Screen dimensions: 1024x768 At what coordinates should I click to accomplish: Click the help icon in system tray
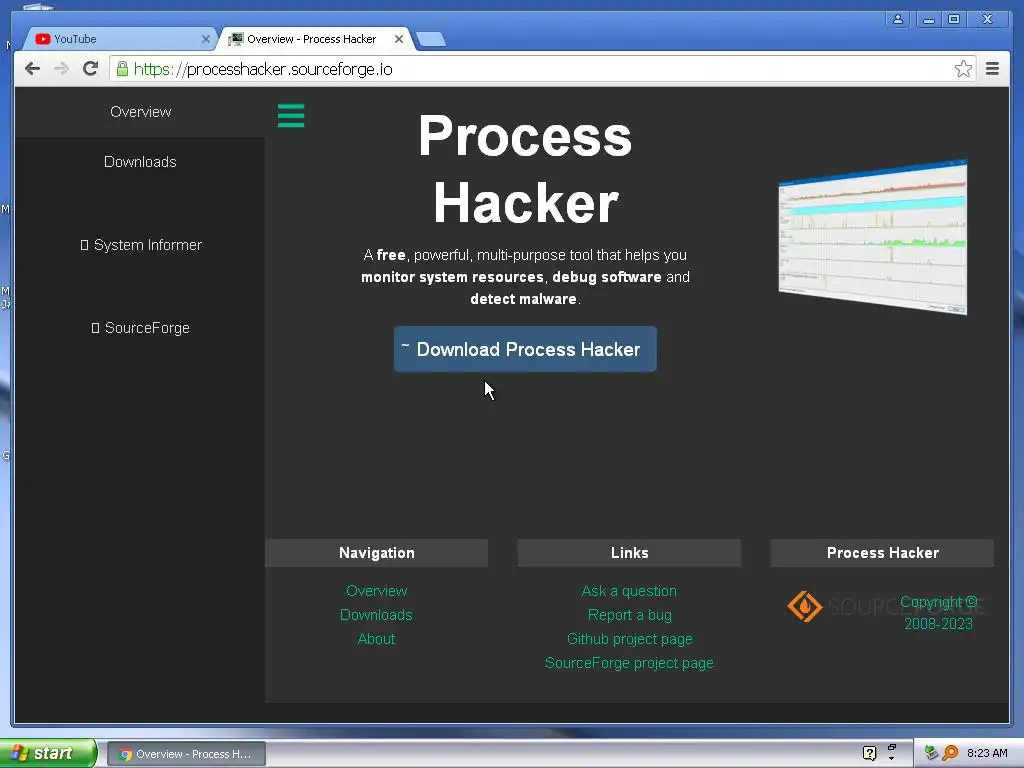point(869,753)
